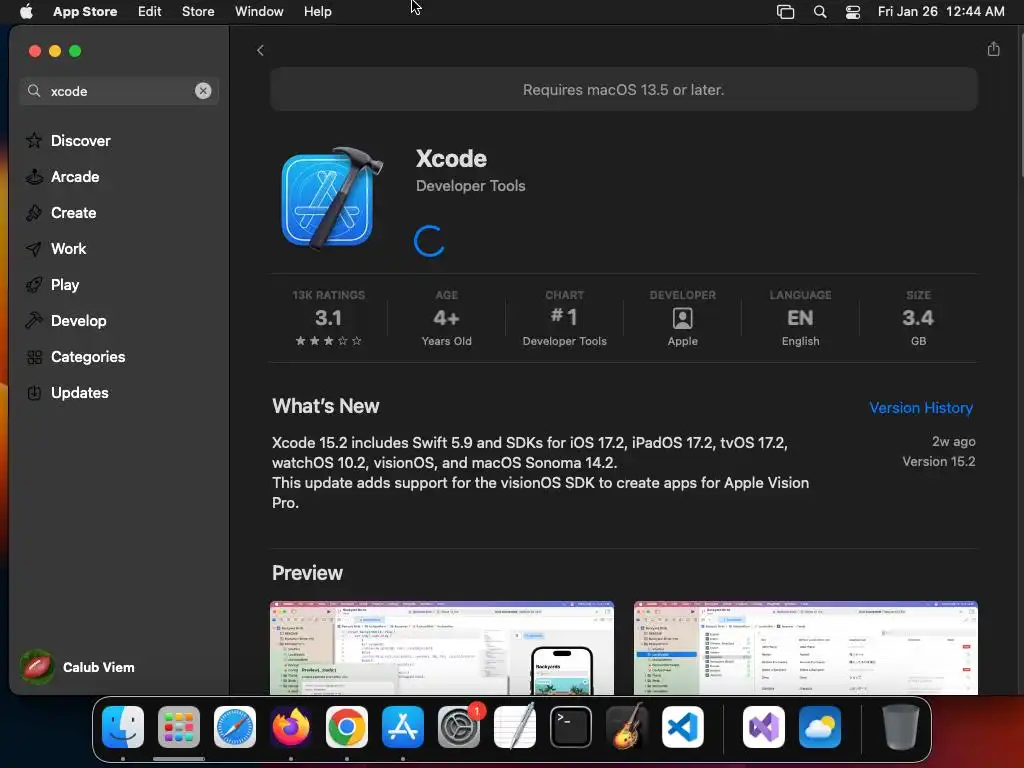The image size is (1024, 768).
Task: Open Visual Studio Code from Dock
Action: point(682,726)
